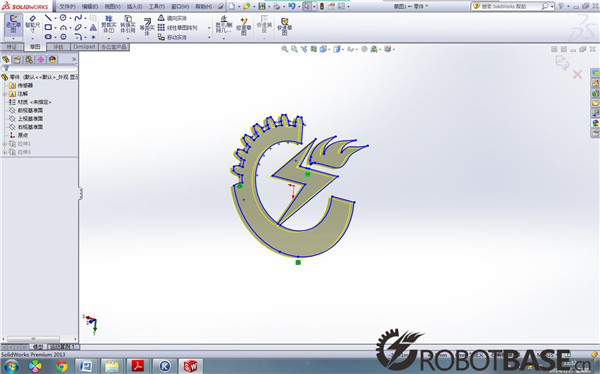Select the sketch Point tool
Viewport: 600px width, 374px height.
pos(93,37)
